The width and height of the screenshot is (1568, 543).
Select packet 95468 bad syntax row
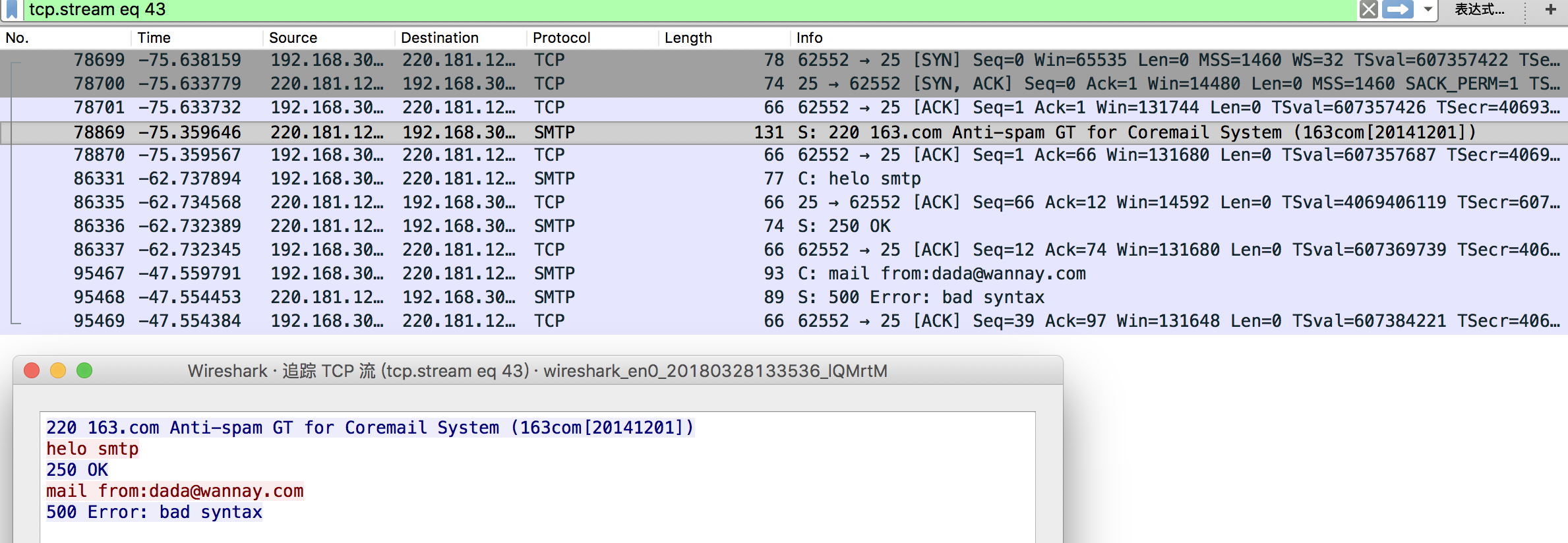784,297
